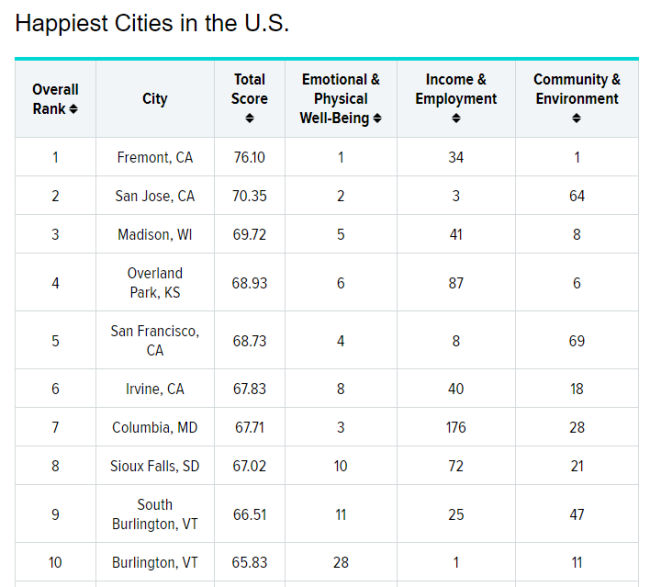650x587 pixels.
Task: Click Fremont's total score 76.10
Action: click(x=249, y=157)
